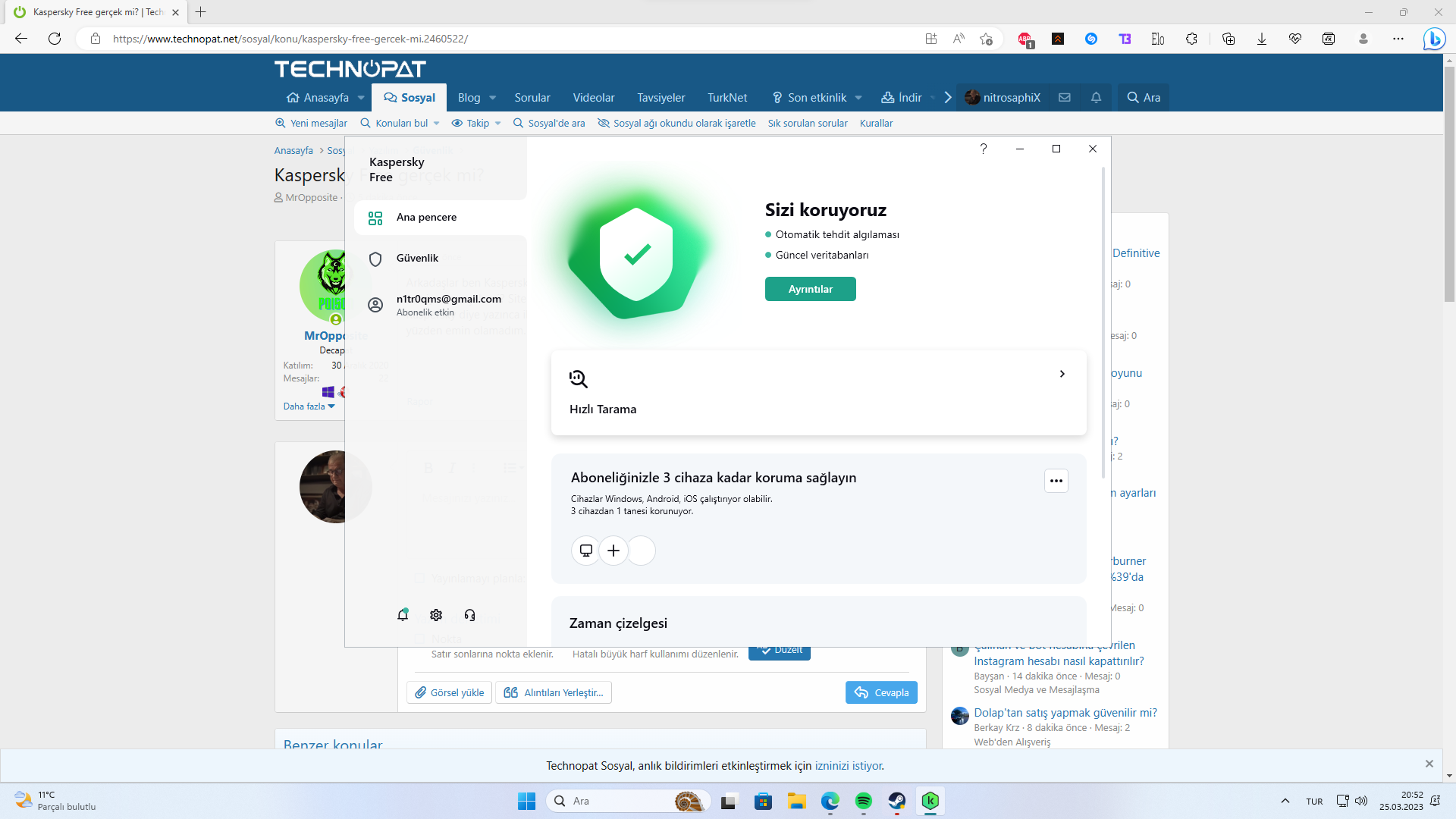1456x819 pixels.
Task: Expand the Takip dropdown
Action: 498,124
